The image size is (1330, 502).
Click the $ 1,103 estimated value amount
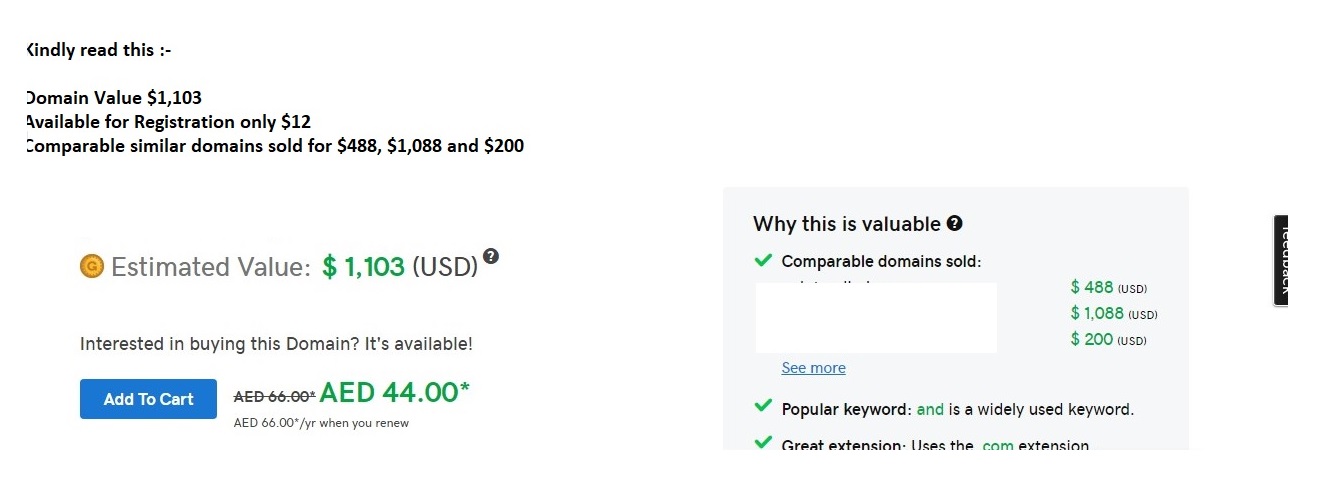[x=363, y=267]
